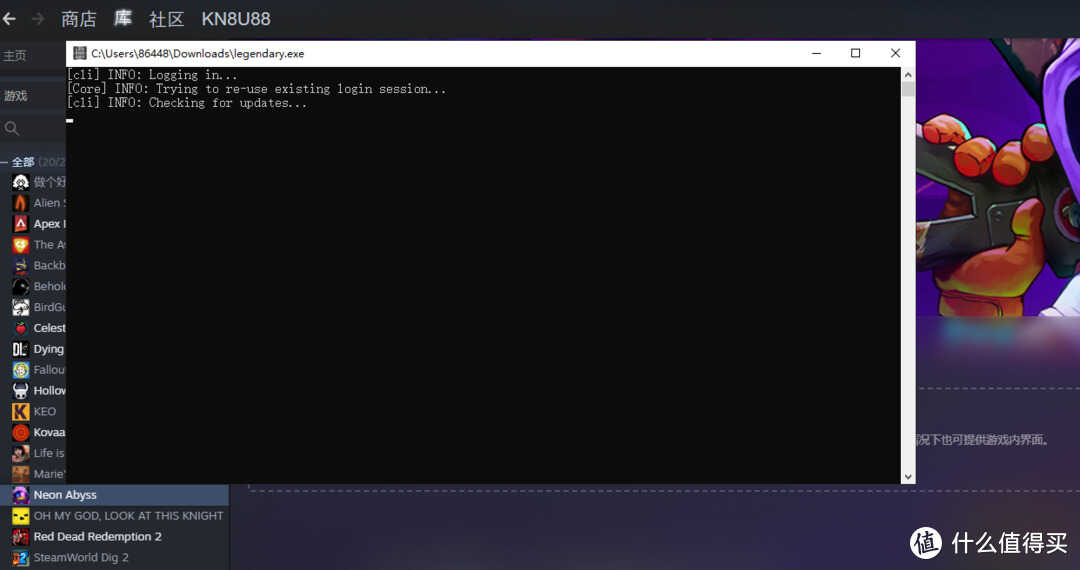Minimize the legendary.exe console window

(x=816, y=53)
